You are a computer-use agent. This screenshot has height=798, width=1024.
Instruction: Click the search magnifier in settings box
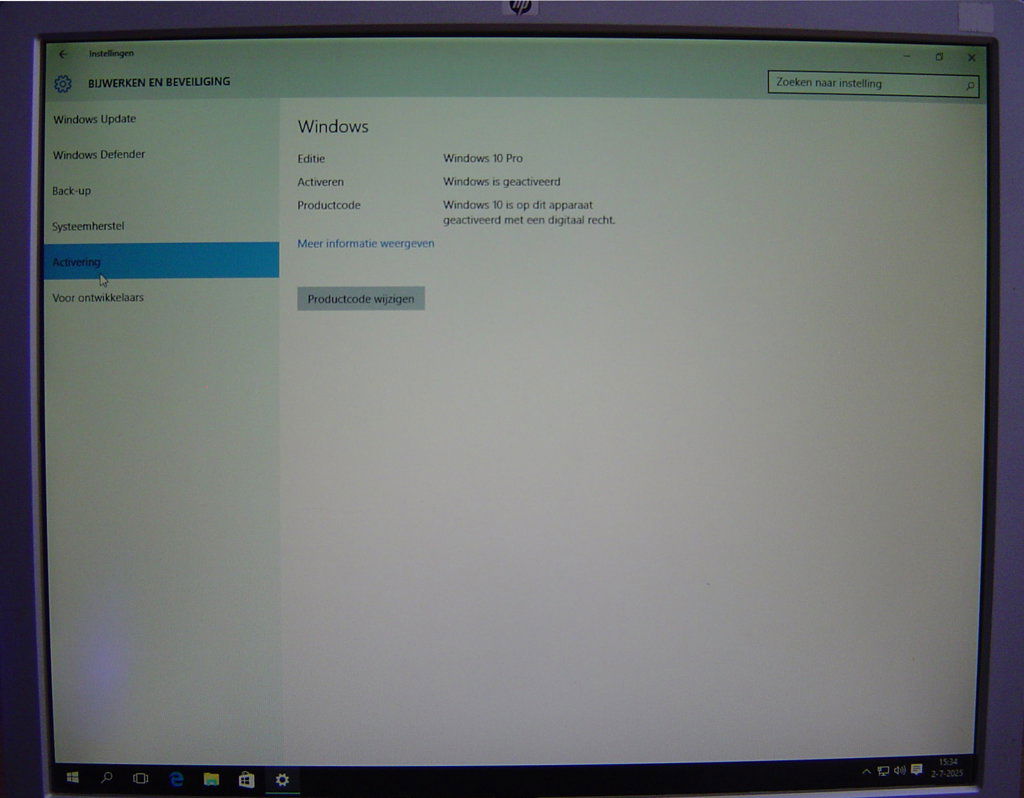click(970, 86)
